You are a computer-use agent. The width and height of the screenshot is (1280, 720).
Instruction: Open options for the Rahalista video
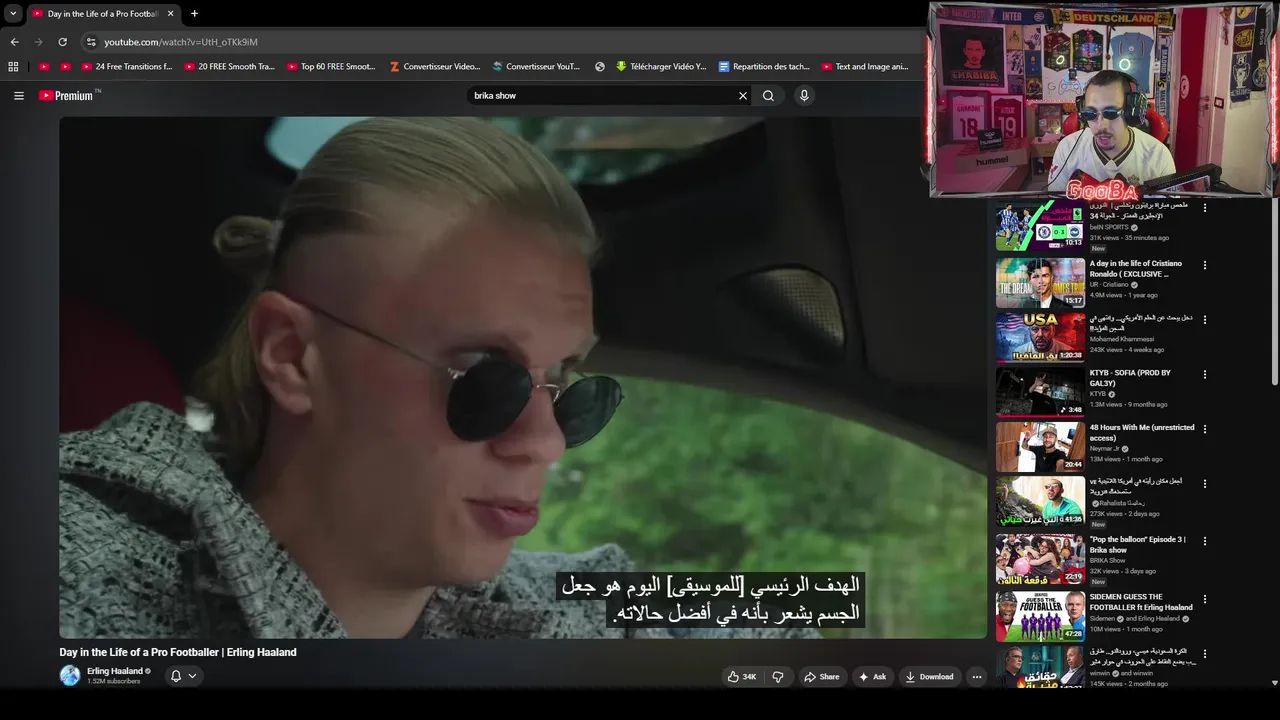pyautogui.click(x=1204, y=483)
